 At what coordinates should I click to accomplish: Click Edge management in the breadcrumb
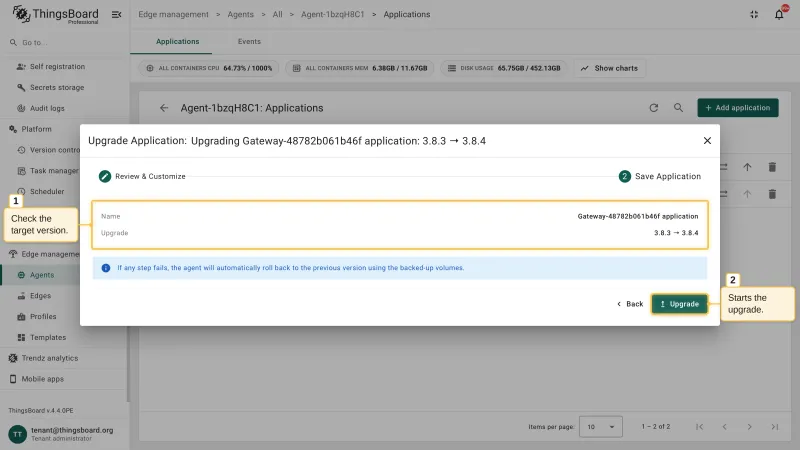click(x=173, y=14)
